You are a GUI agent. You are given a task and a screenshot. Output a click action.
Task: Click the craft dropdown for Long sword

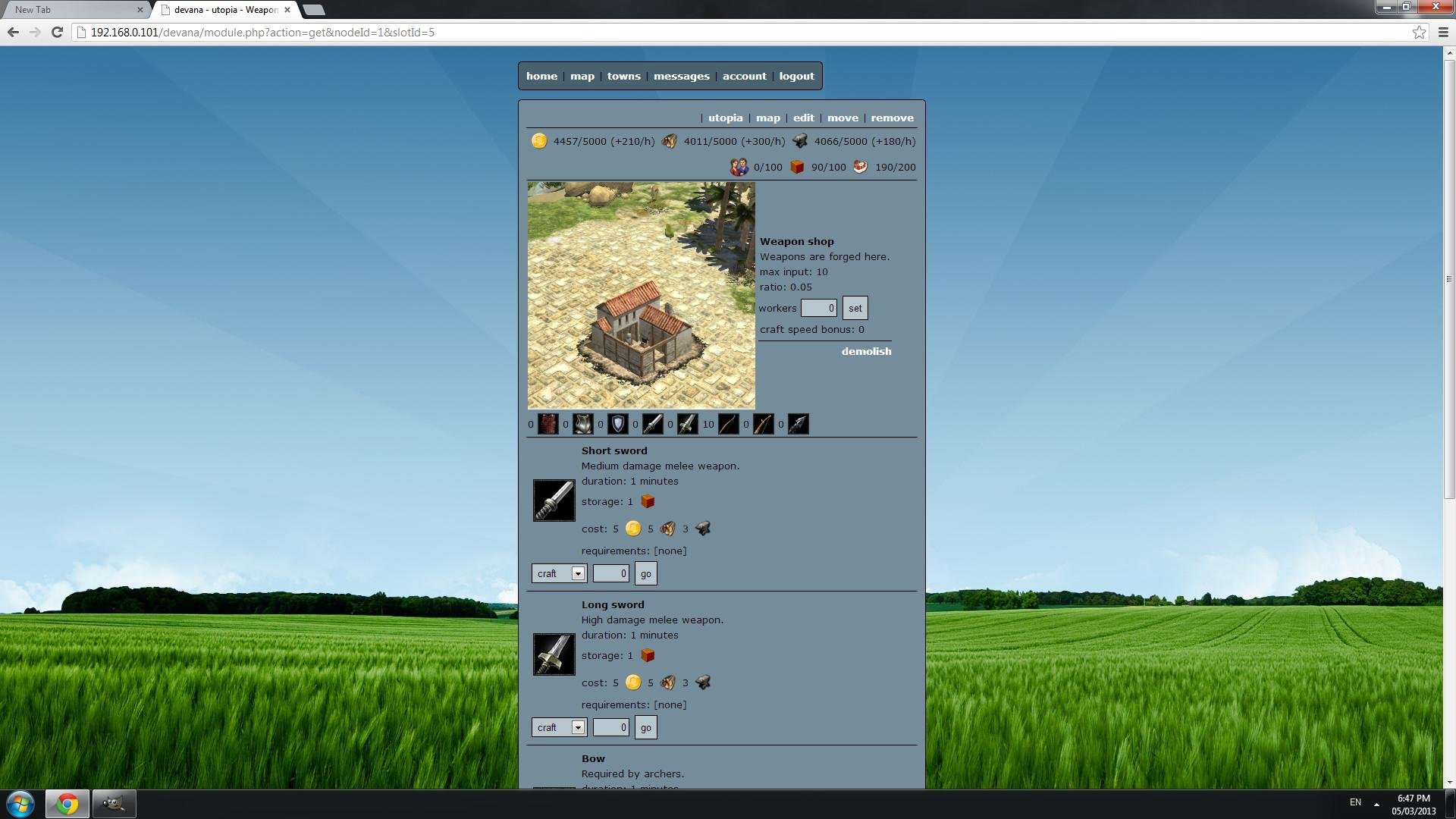pos(557,727)
